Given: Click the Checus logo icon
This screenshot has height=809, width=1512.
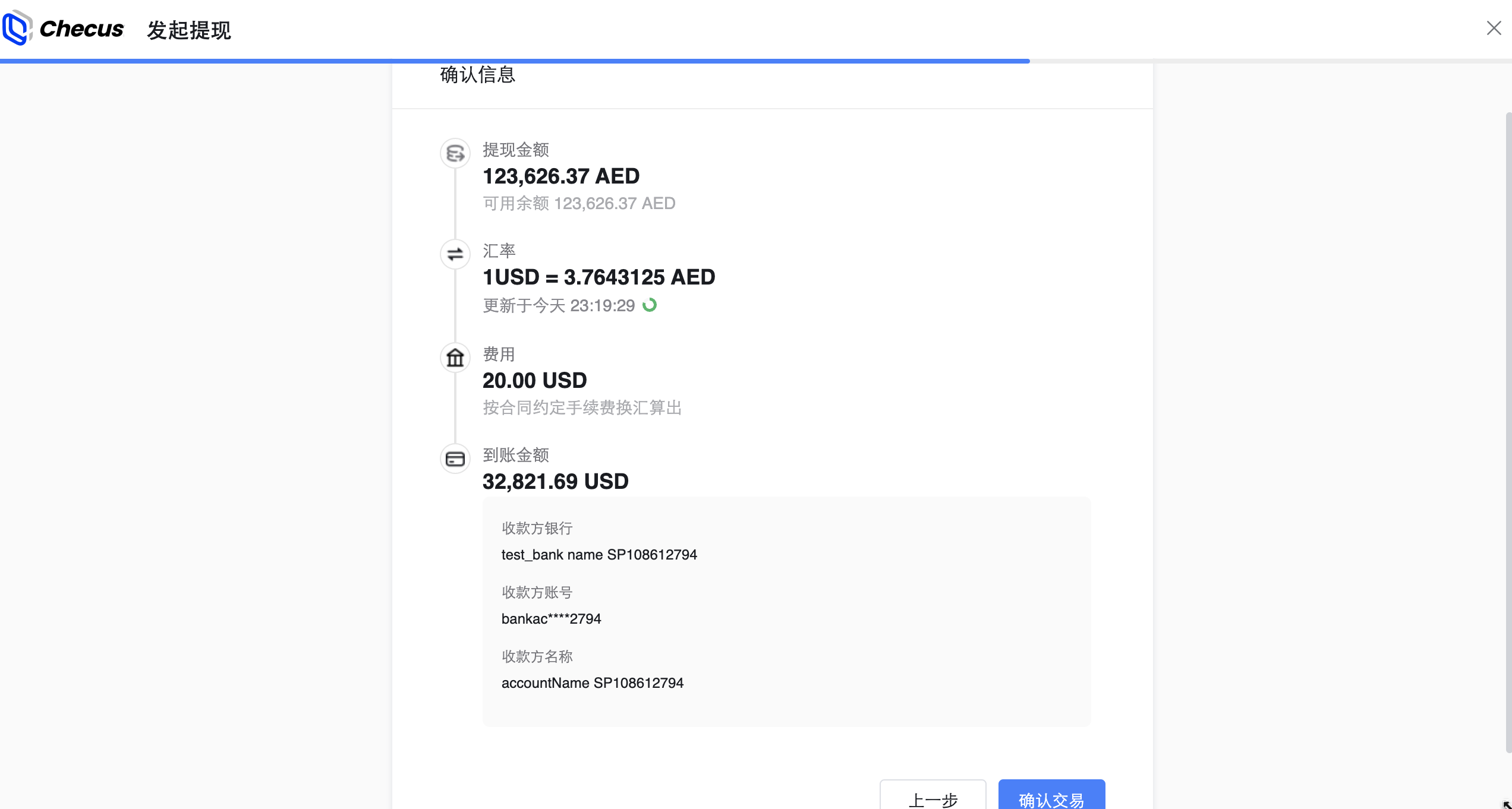Looking at the screenshot, I should (x=17, y=28).
